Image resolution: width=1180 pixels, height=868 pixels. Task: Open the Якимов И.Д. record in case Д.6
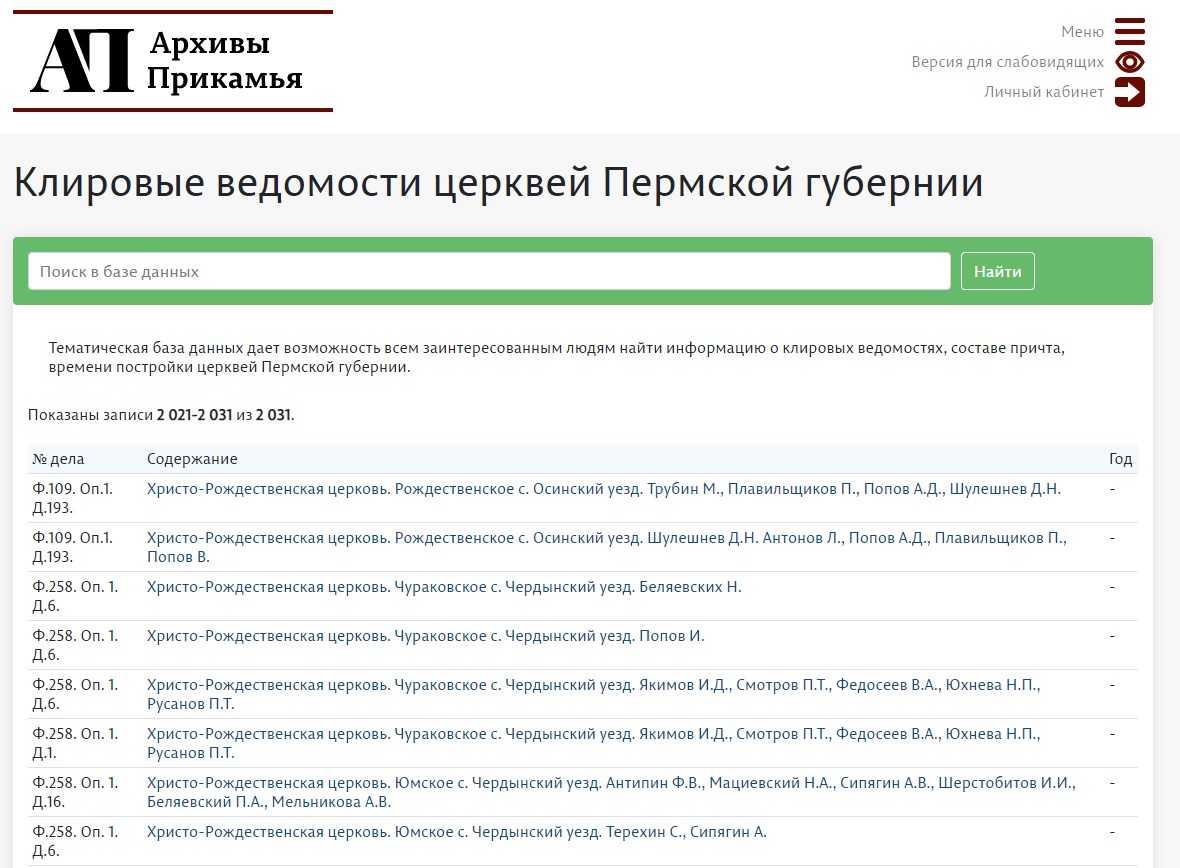click(593, 685)
